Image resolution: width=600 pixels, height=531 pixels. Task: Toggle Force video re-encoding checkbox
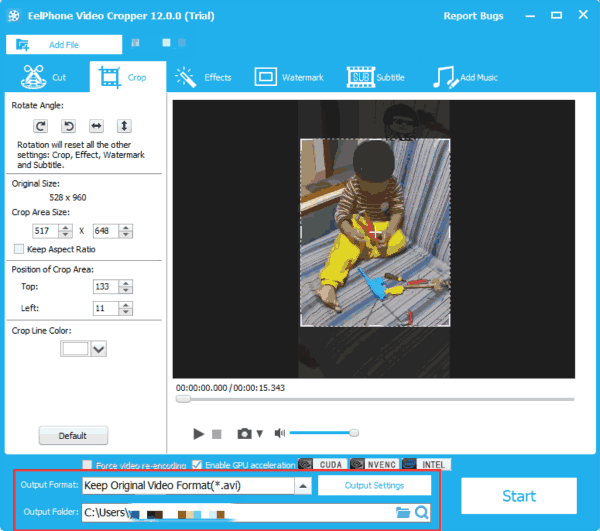point(88,465)
